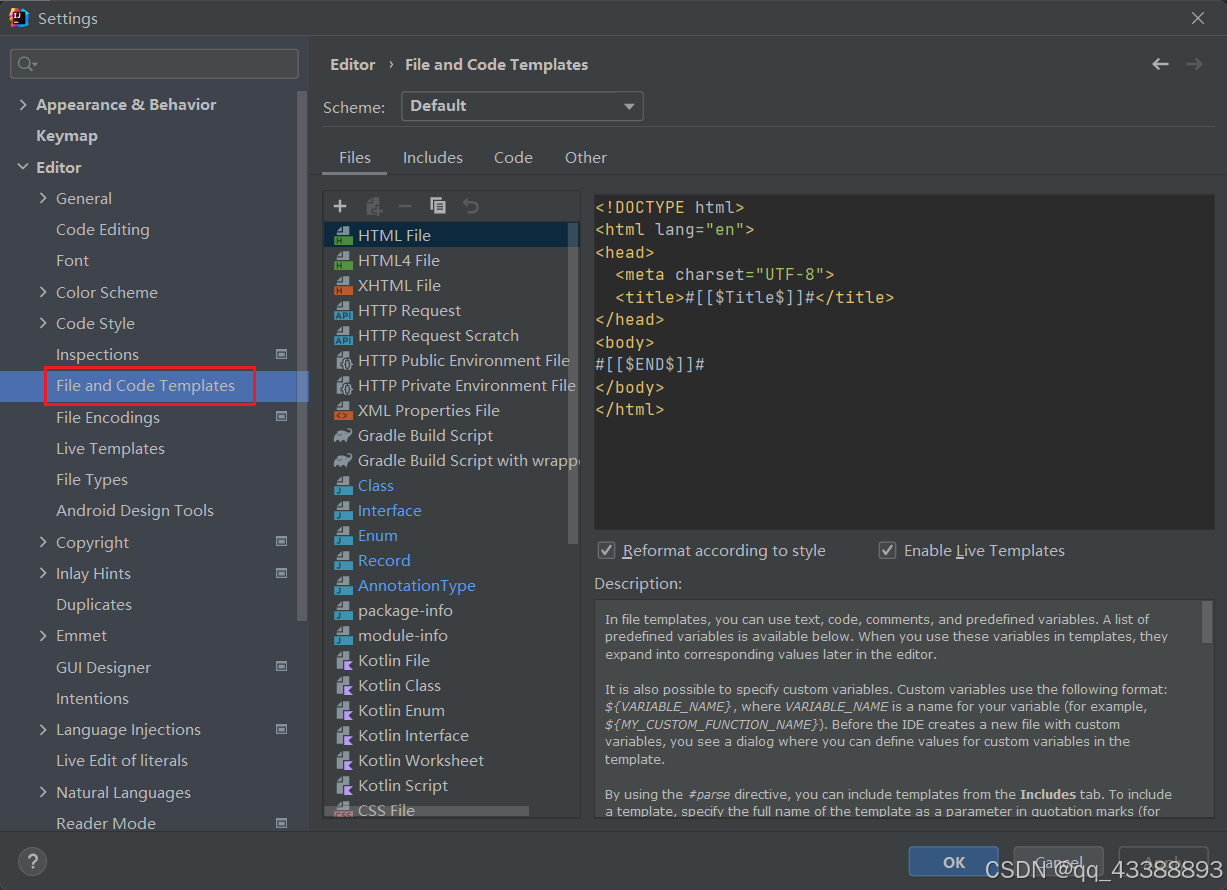Expand Appearance & Behavior section
Viewport: 1227px width, 890px height.
23,104
